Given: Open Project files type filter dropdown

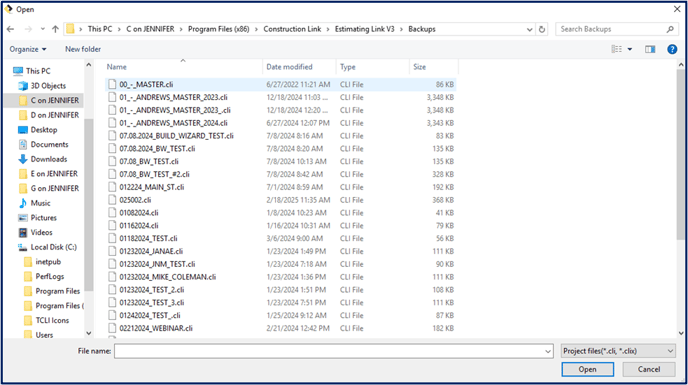Looking at the screenshot, I should click(x=618, y=351).
